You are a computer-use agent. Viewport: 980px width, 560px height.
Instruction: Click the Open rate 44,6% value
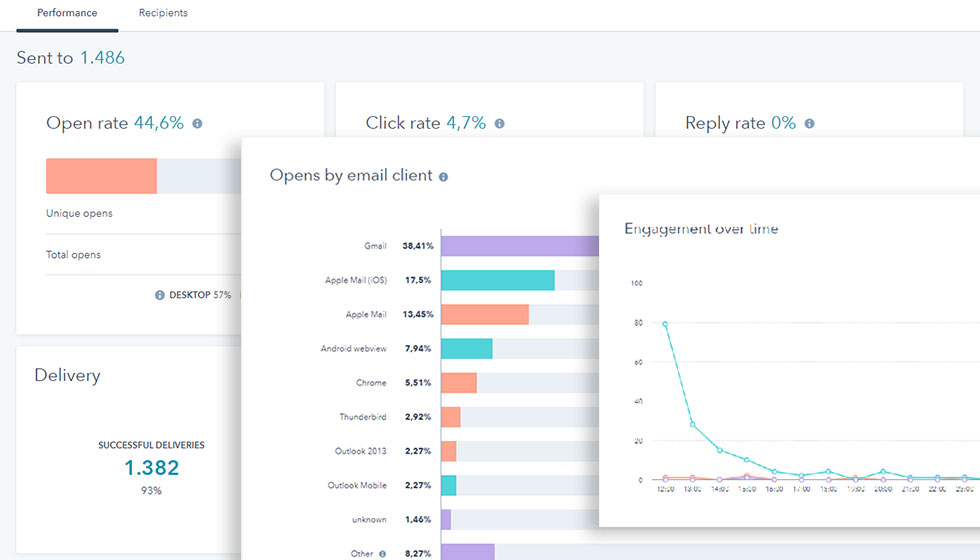pyautogui.click(x=159, y=122)
